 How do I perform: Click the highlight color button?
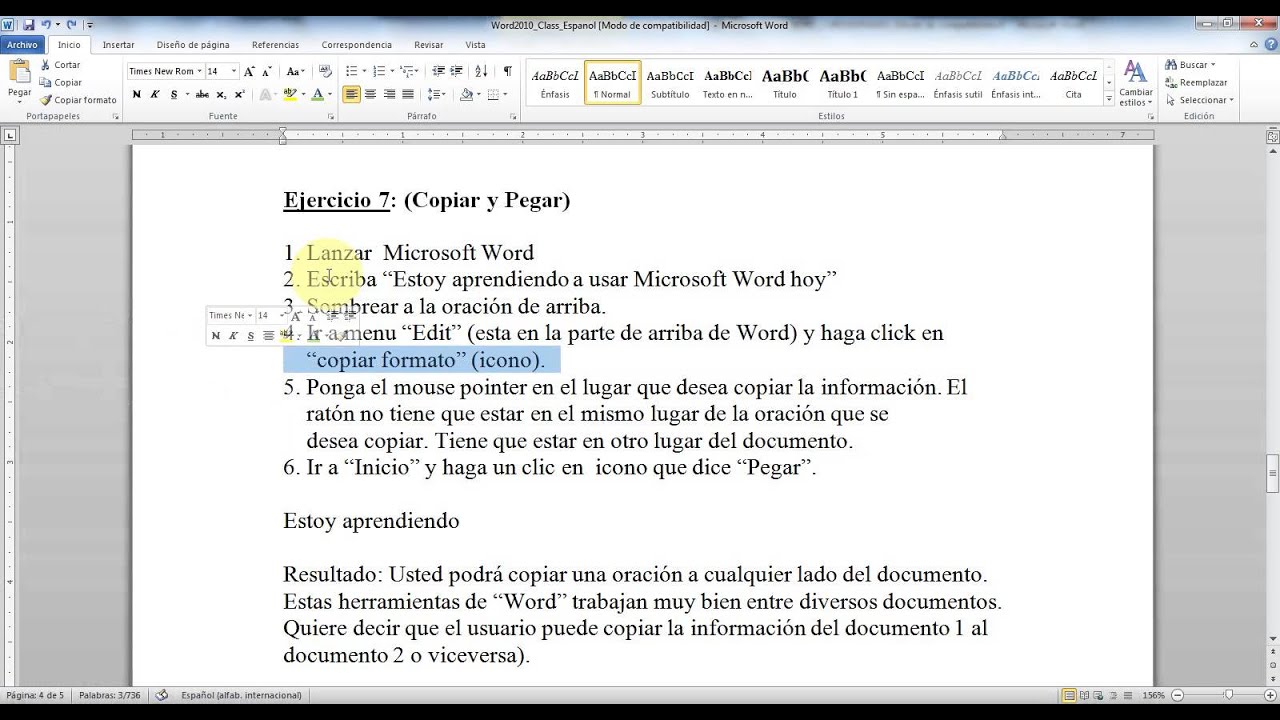click(x=289, y=95)
